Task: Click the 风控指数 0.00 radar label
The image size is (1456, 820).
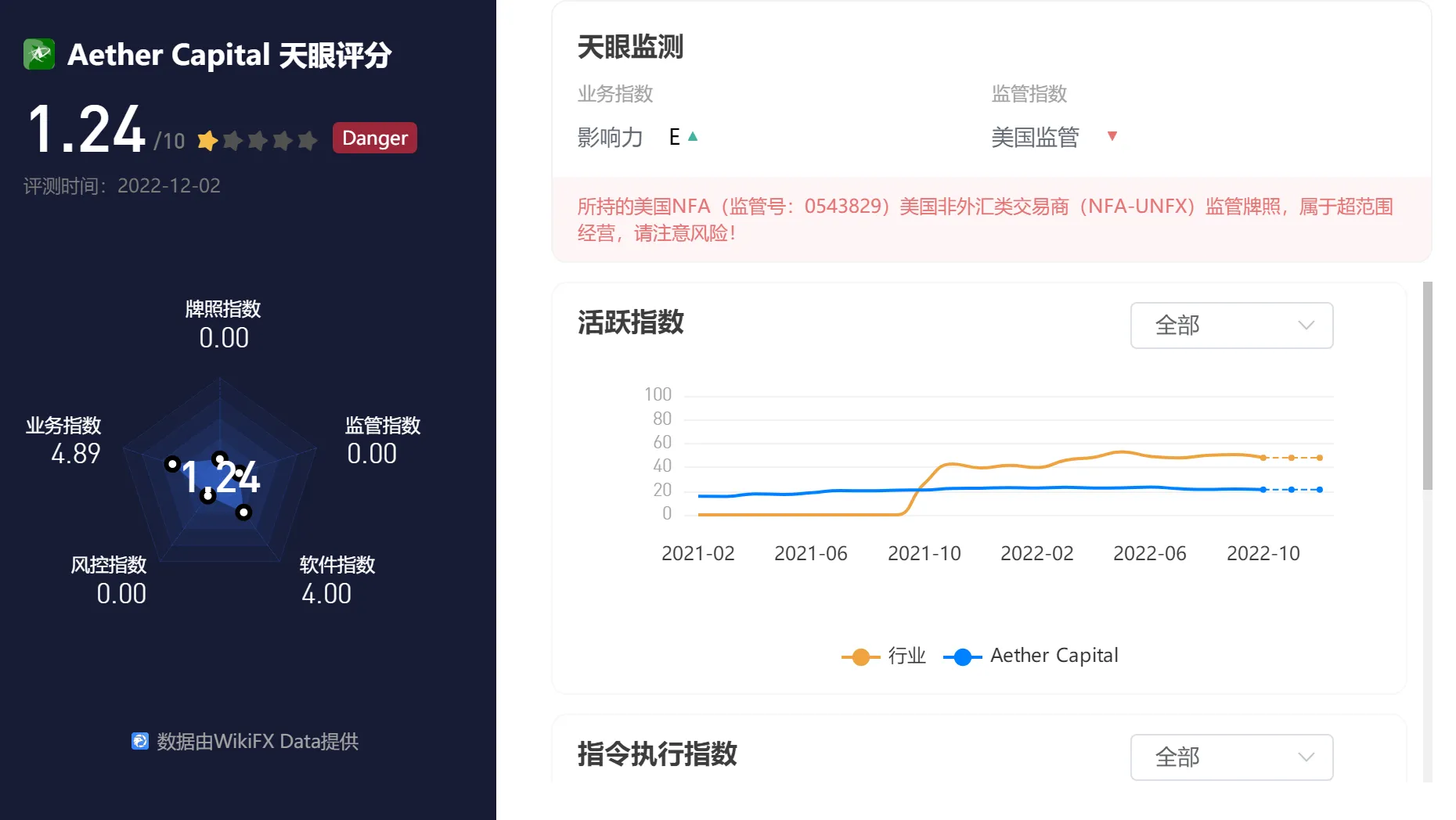Action: point(110,580)
